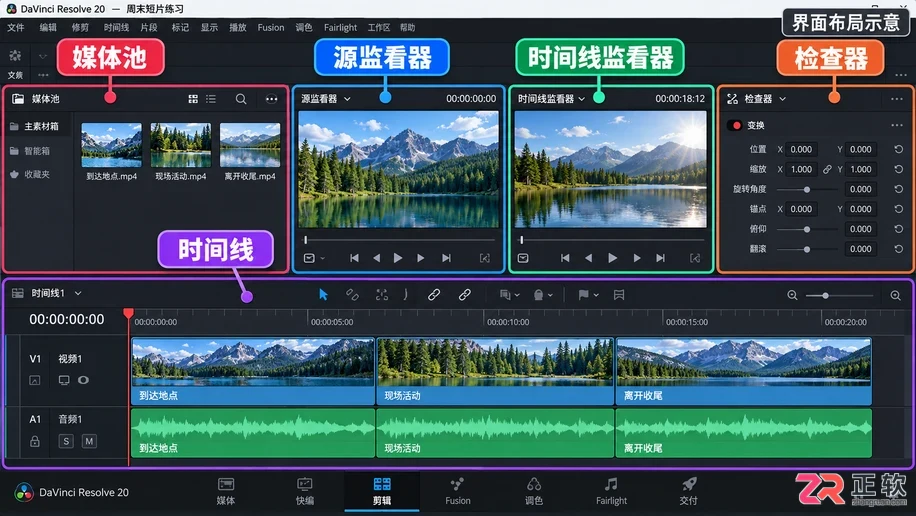Open media pool search
The image size is (916, 516).
coord(241,99)
